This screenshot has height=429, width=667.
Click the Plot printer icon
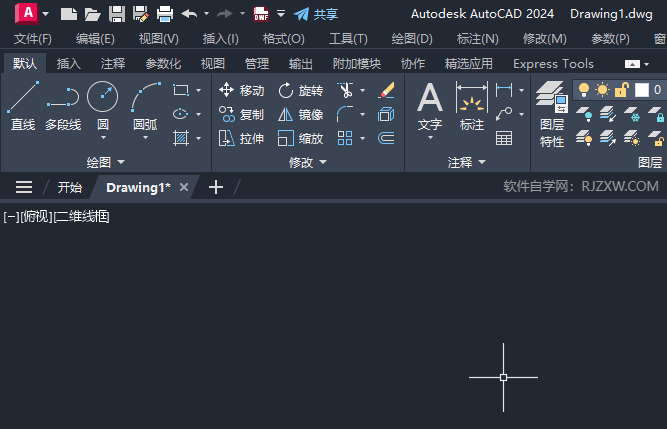click(165, 14)
